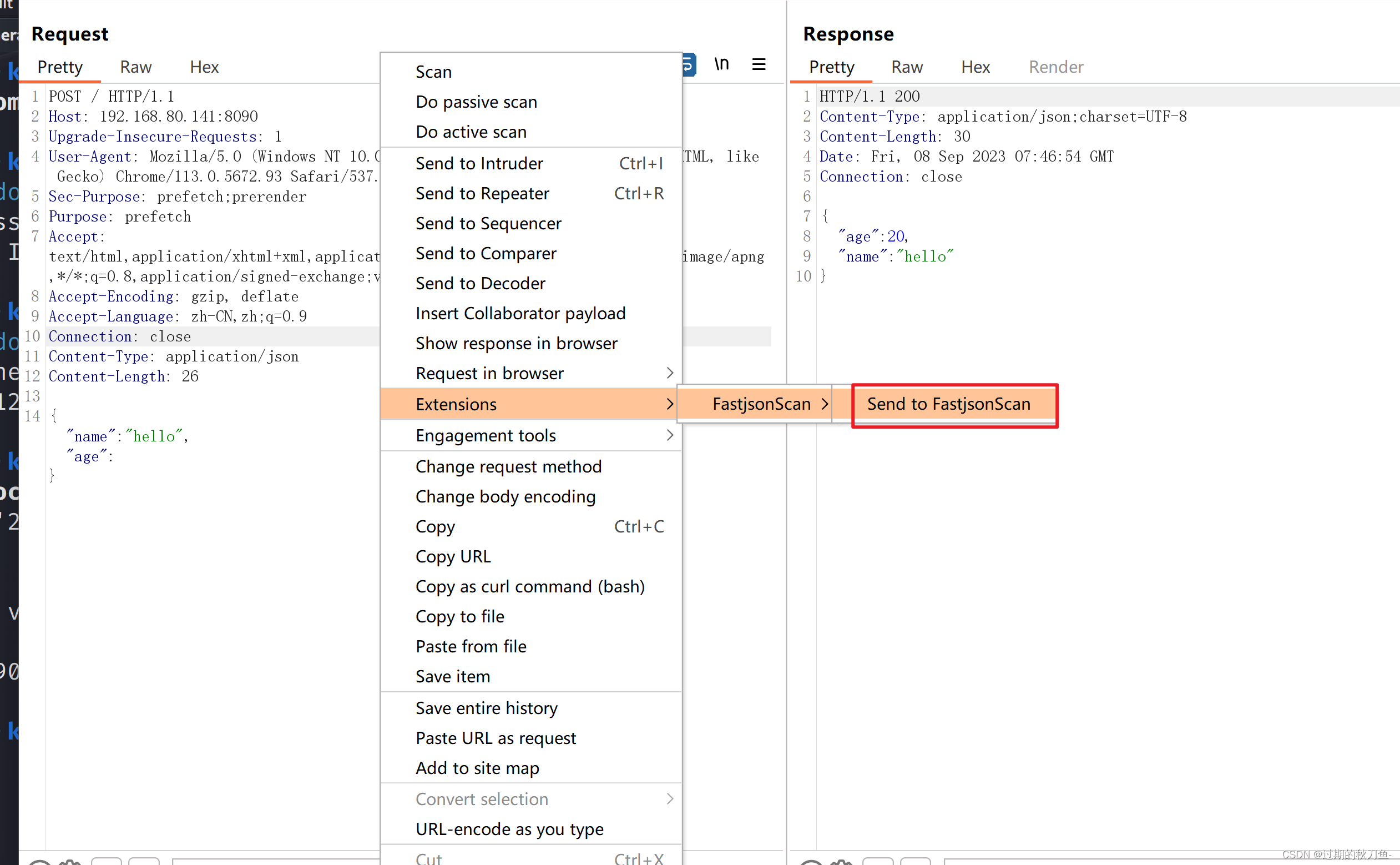
Task: Switch to the Request Hex tab
Action: 204,67
